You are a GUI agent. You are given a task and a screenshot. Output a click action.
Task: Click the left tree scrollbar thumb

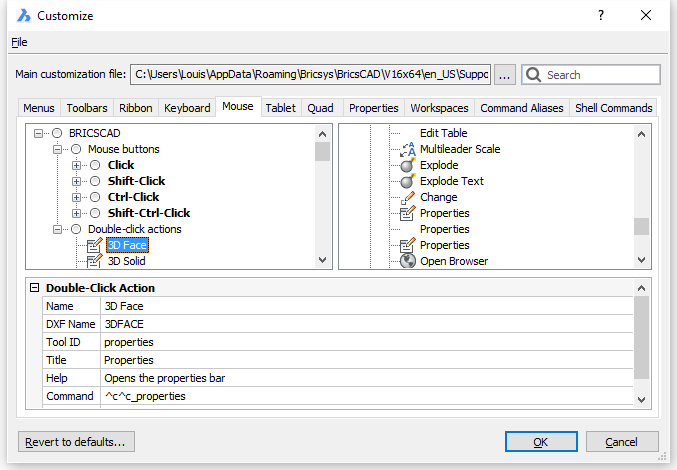[323, 151]
